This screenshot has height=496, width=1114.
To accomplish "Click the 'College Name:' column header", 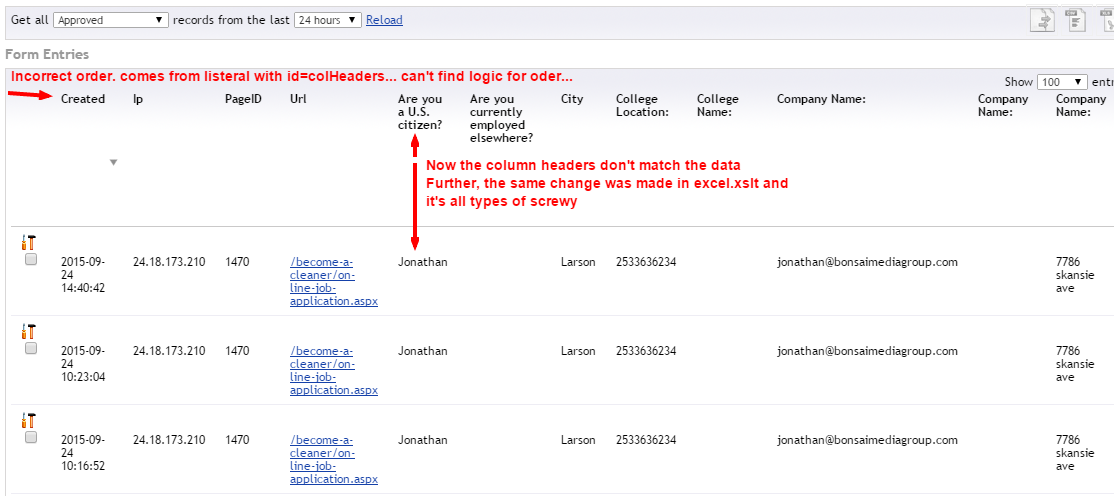I will pos(718,106).
